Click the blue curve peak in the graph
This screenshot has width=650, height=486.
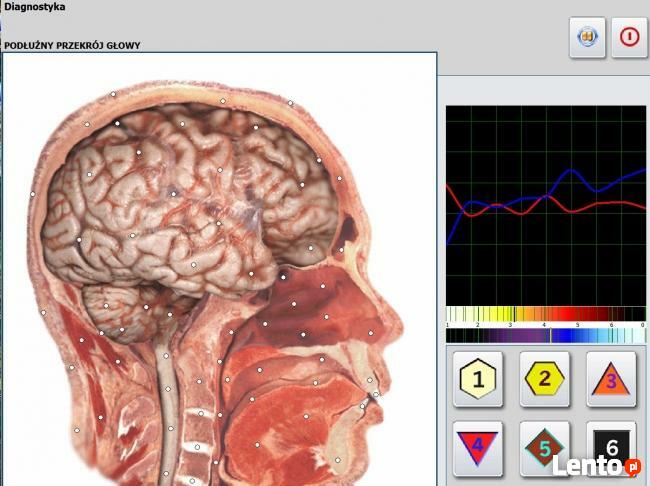pyautogui.click(x=576, y=172)
